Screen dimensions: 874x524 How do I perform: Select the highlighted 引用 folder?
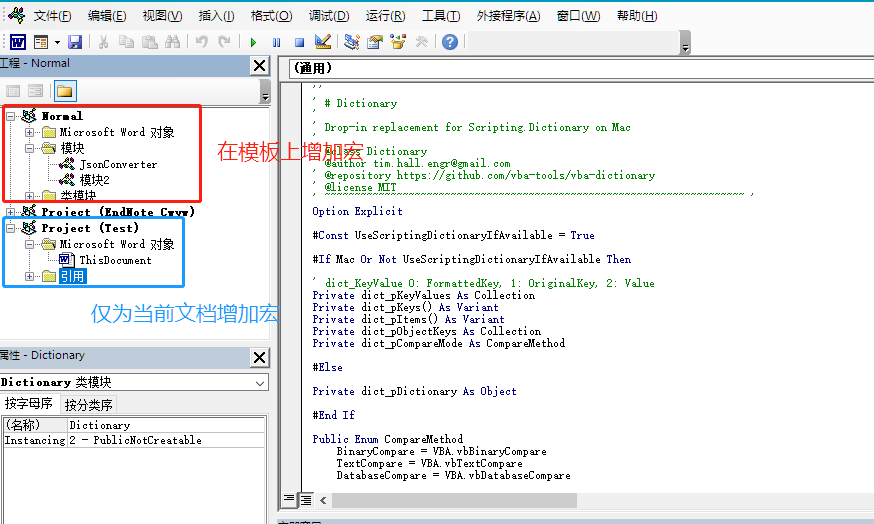pos(72,276)
